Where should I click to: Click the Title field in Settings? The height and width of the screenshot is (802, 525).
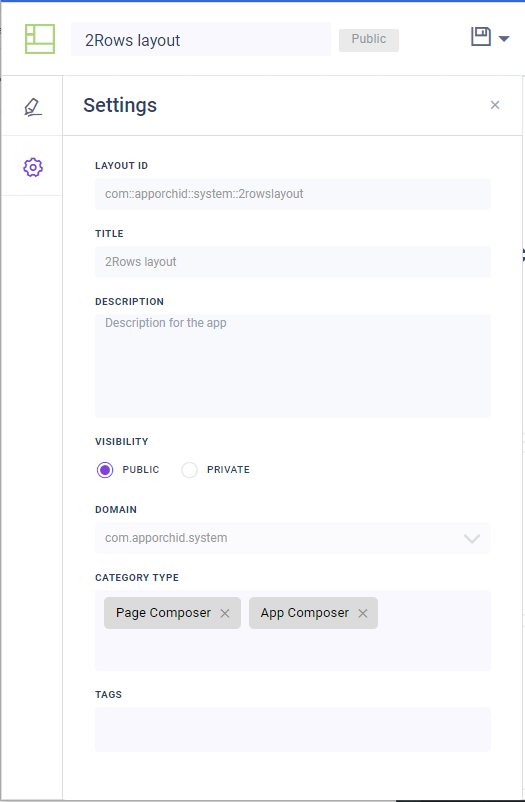point(293,262)
